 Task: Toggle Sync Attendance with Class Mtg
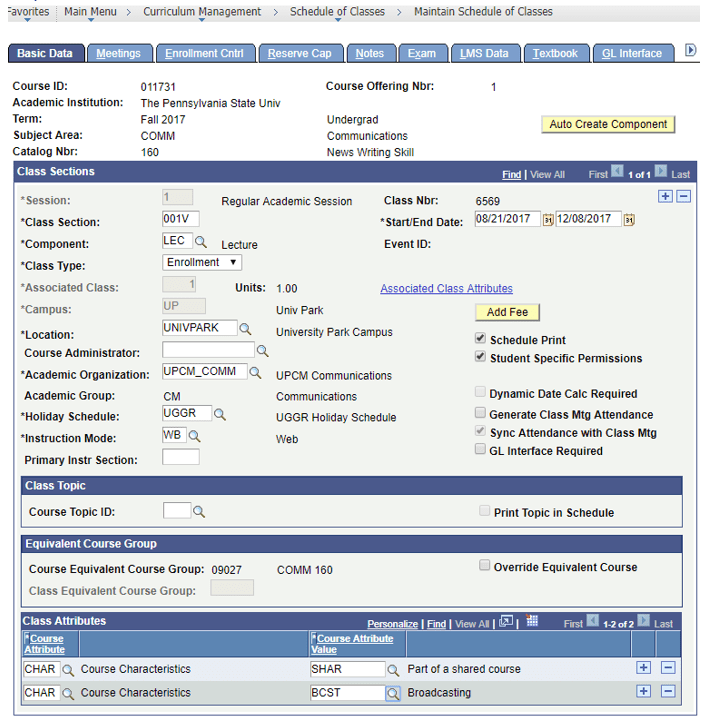pos(480,431)
